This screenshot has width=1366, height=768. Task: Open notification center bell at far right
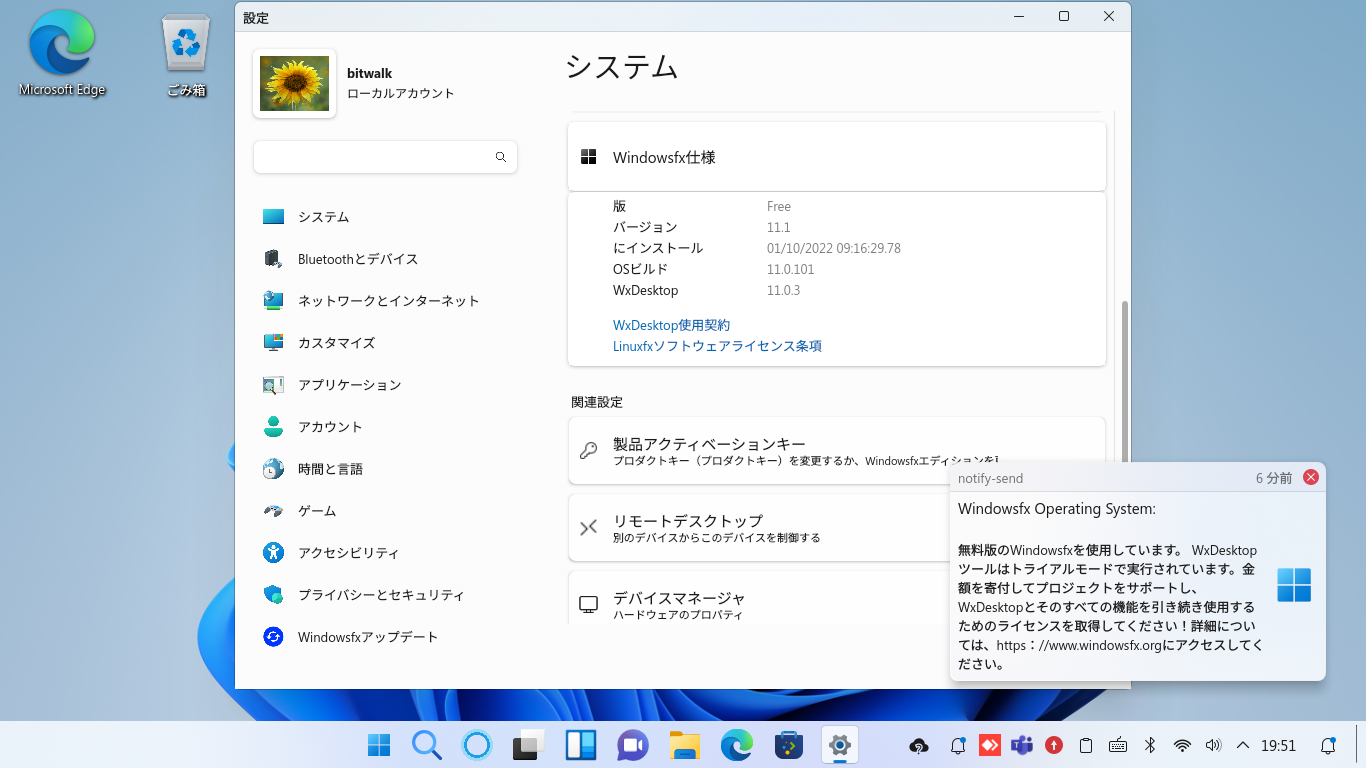point(1328,745)
